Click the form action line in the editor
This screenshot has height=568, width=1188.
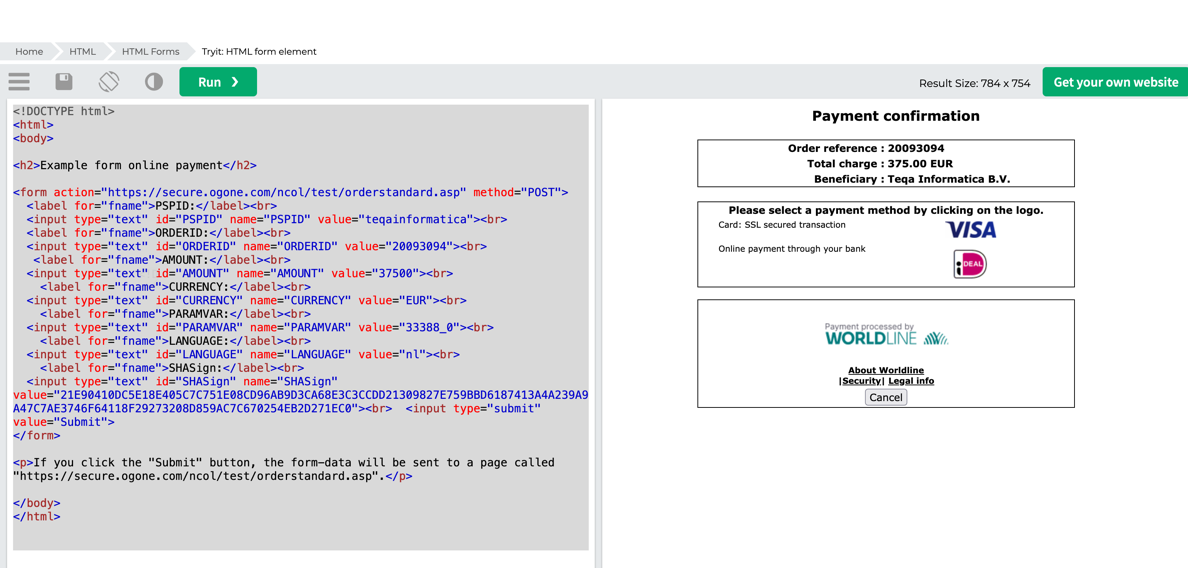(x=290, y=192)
